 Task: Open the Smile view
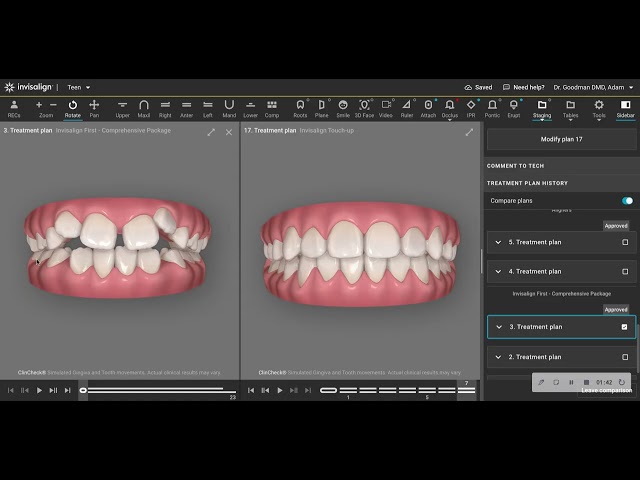pyautogui.click(x=343, y=109)
